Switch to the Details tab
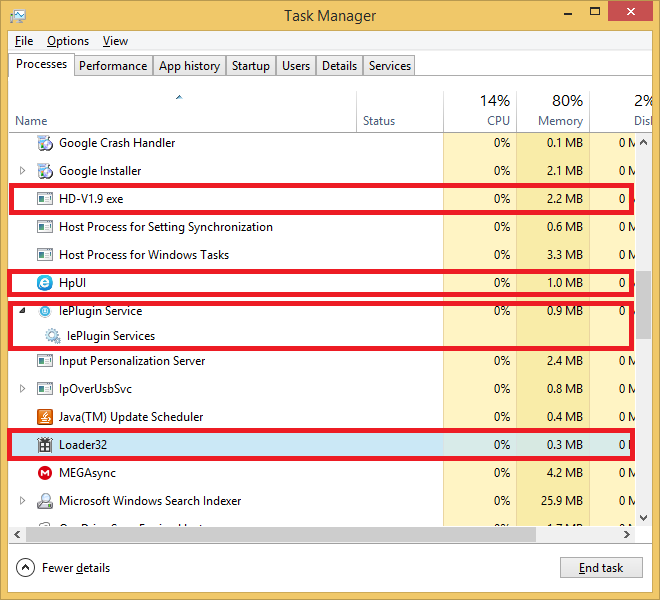Image resolution: width=660 pixels, height=600 pixels. point(339,66)
